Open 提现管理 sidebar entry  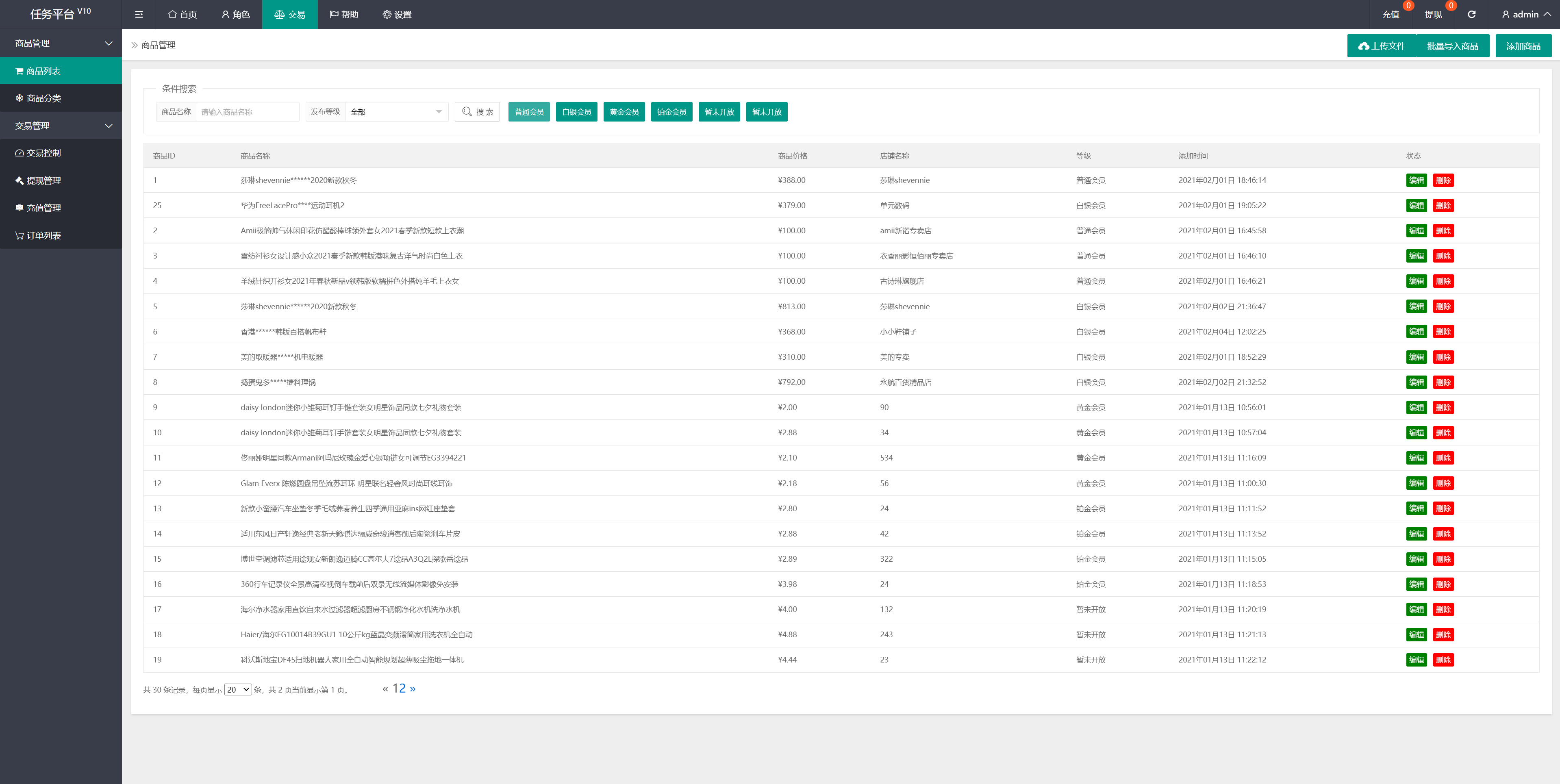pos(43,180)
